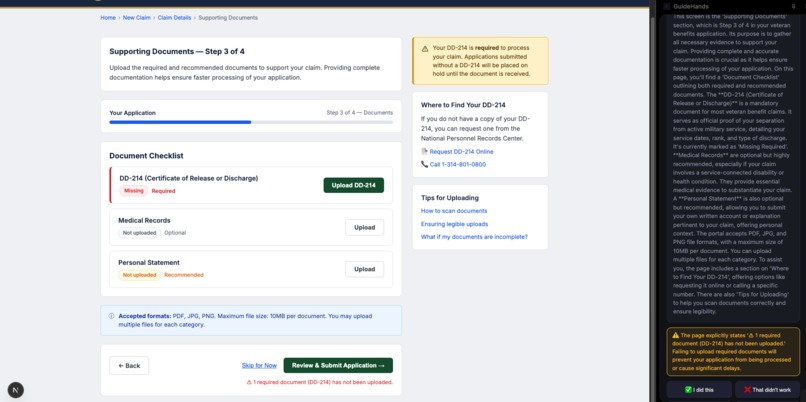Click the red Required label on DD-214
Viewport: 806px width, 402px height.
tap(163, 191)
